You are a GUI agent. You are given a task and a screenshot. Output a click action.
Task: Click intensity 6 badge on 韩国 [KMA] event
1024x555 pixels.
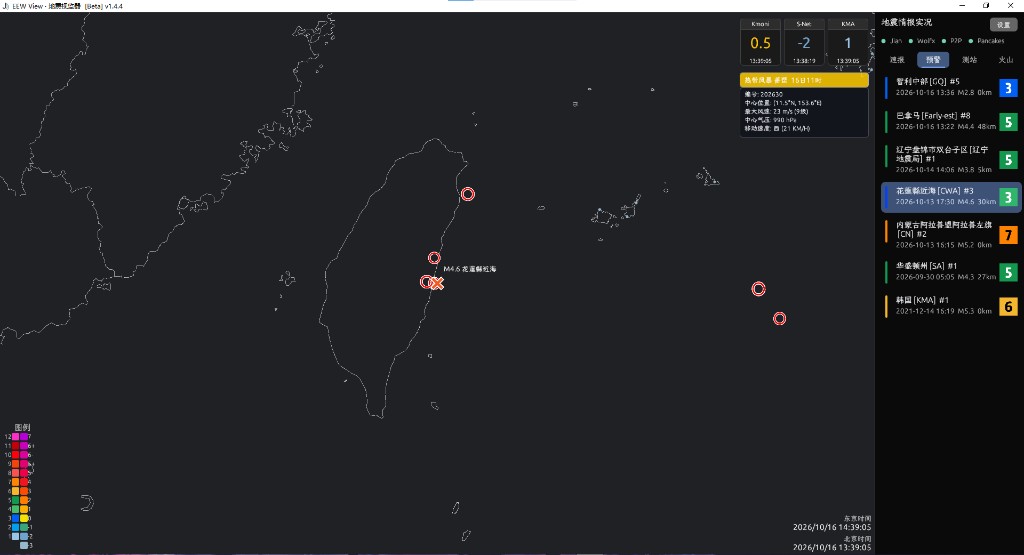tap(1008, 306)
